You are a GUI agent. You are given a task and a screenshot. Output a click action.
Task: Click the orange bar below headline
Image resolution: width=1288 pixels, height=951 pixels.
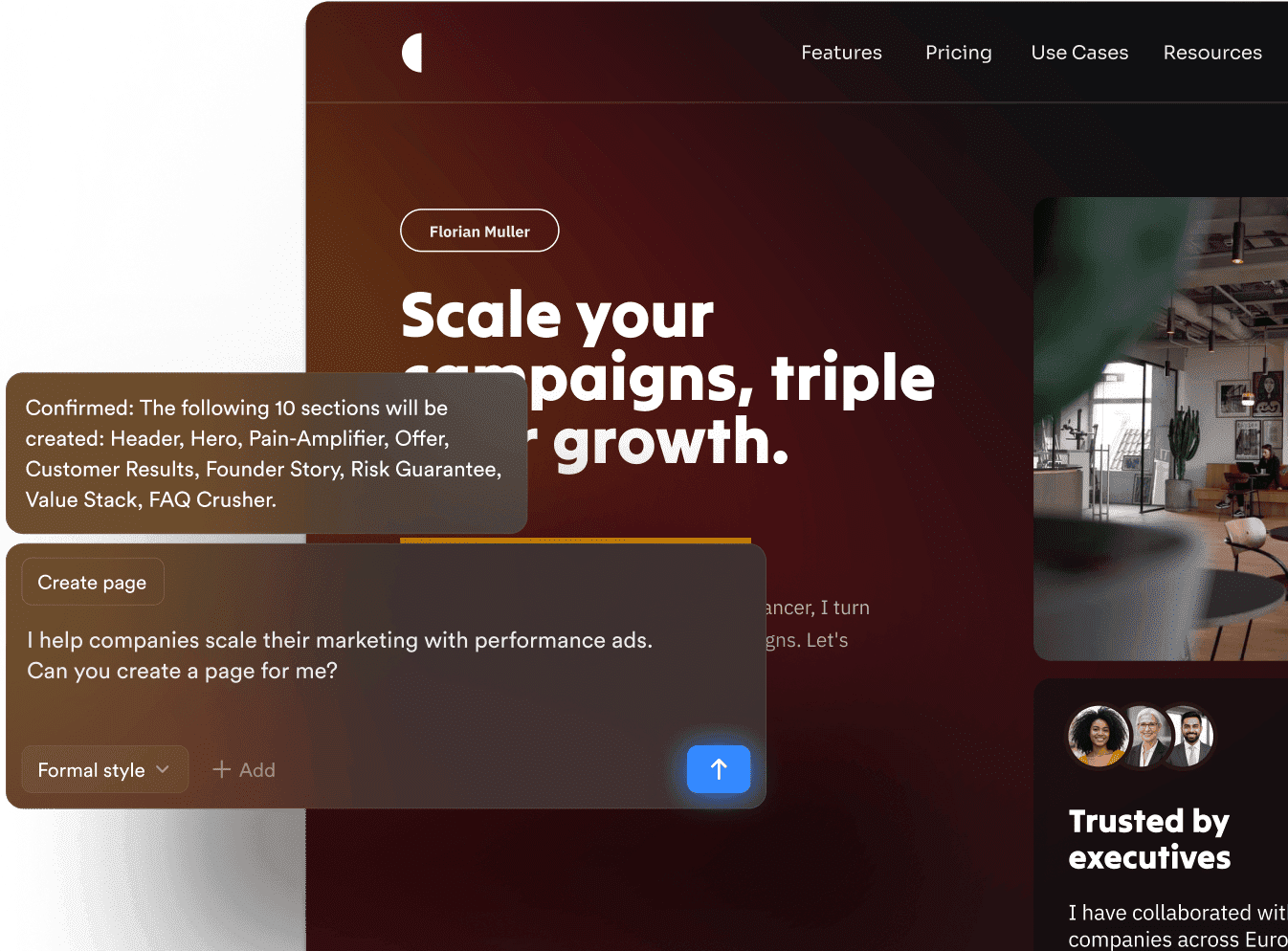[575, 541]
